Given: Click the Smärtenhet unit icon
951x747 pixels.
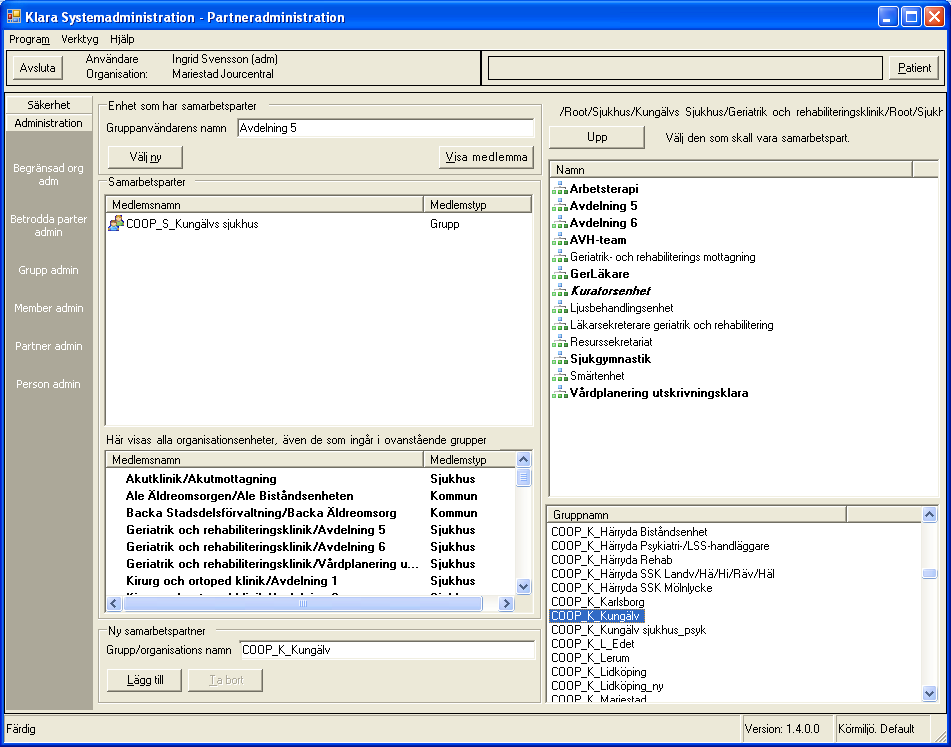Looking at the screenshot, I should (559, 376).
